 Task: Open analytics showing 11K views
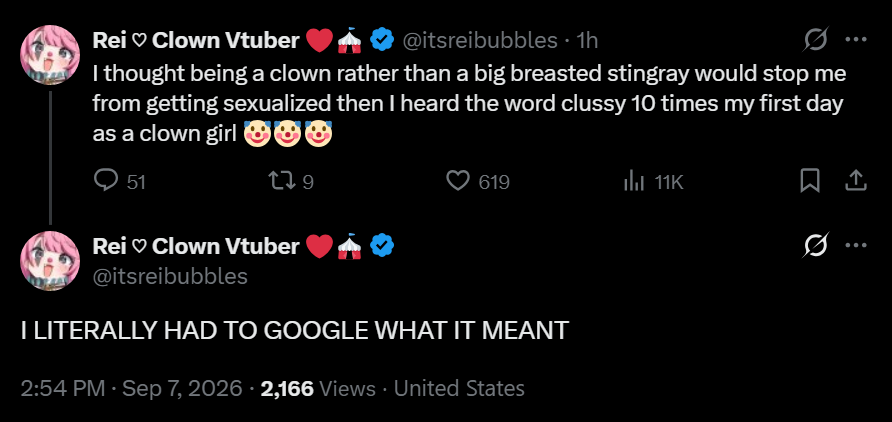tap(634, 181)
